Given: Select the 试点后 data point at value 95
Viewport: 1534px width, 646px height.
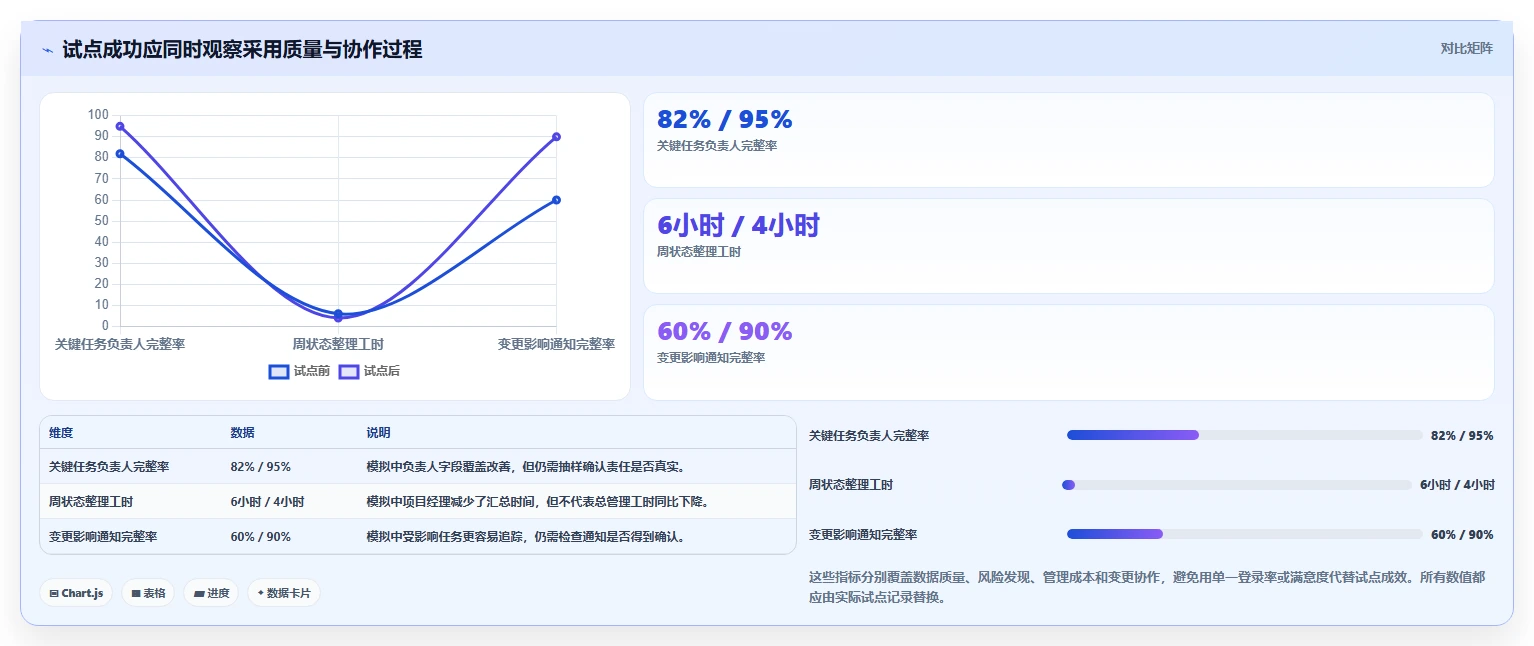Looking at the screenshot, I should 120,126.
